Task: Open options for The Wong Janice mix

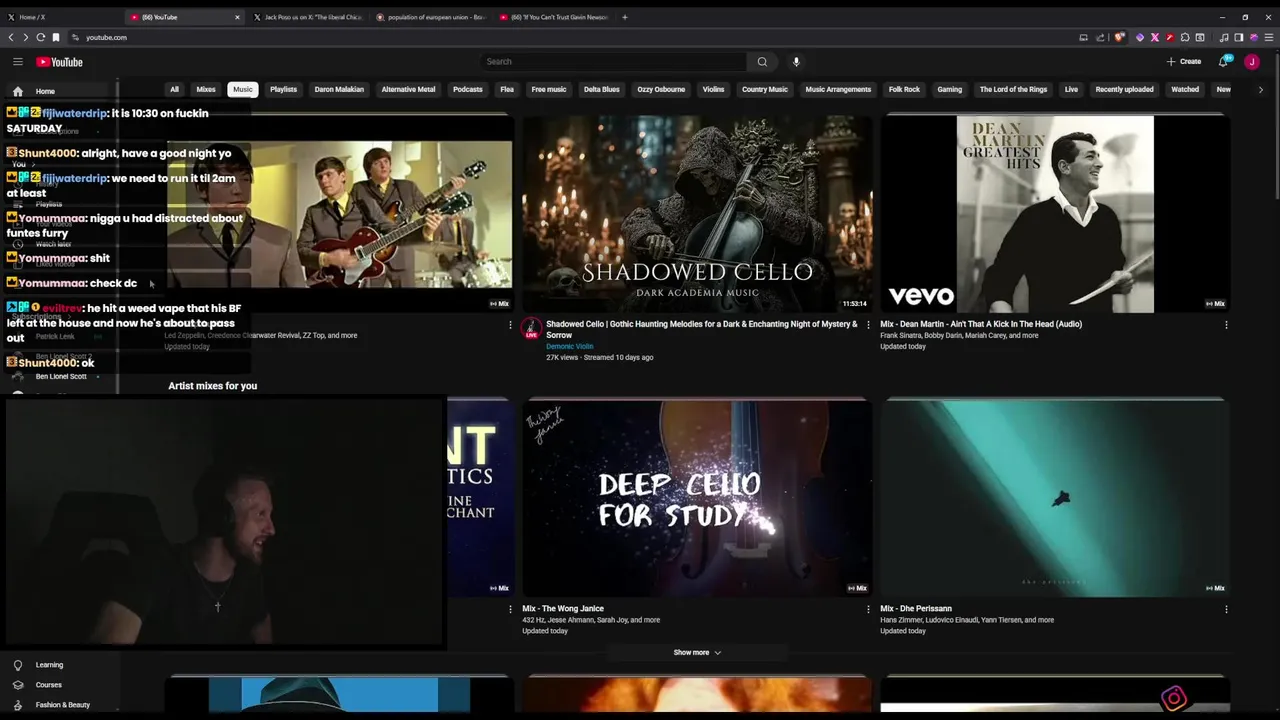Action: [x=868, y=609]
